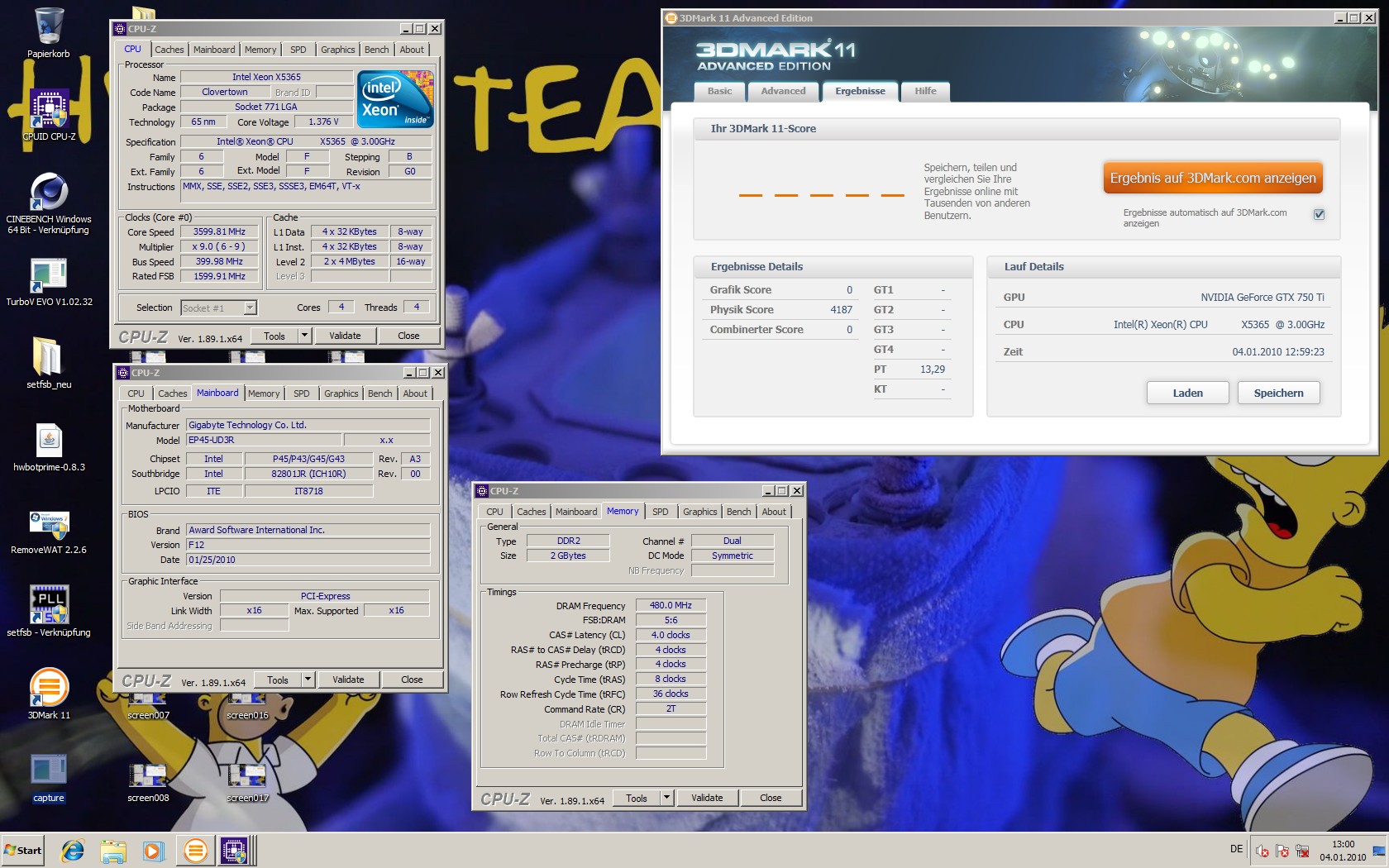The height and width of the screenshot is (868, 1389).
Task: Open TurboV EVO V1.02.32 shortcut
Action: pos(49,281)
